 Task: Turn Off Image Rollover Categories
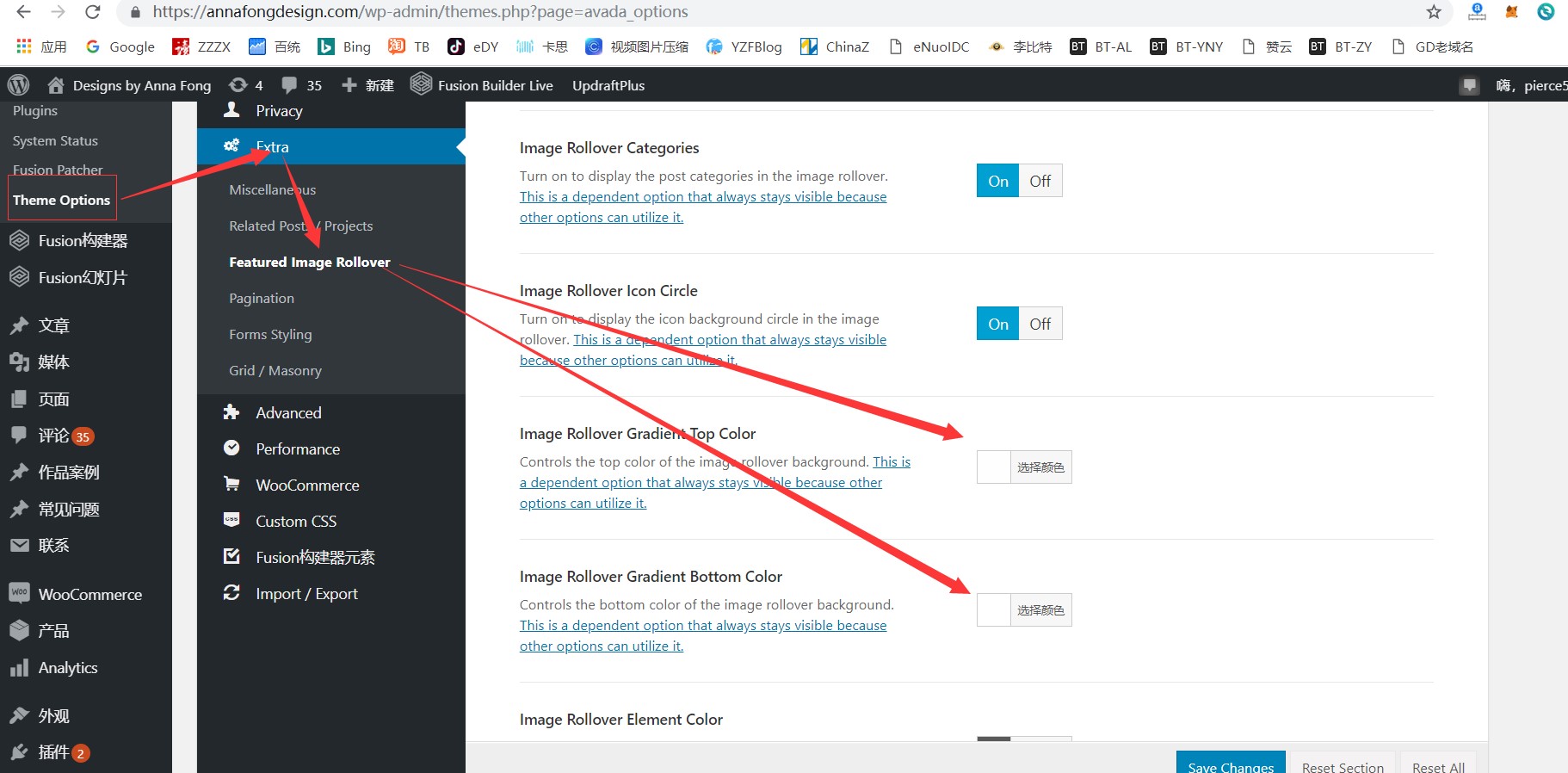coord(1040,181)
